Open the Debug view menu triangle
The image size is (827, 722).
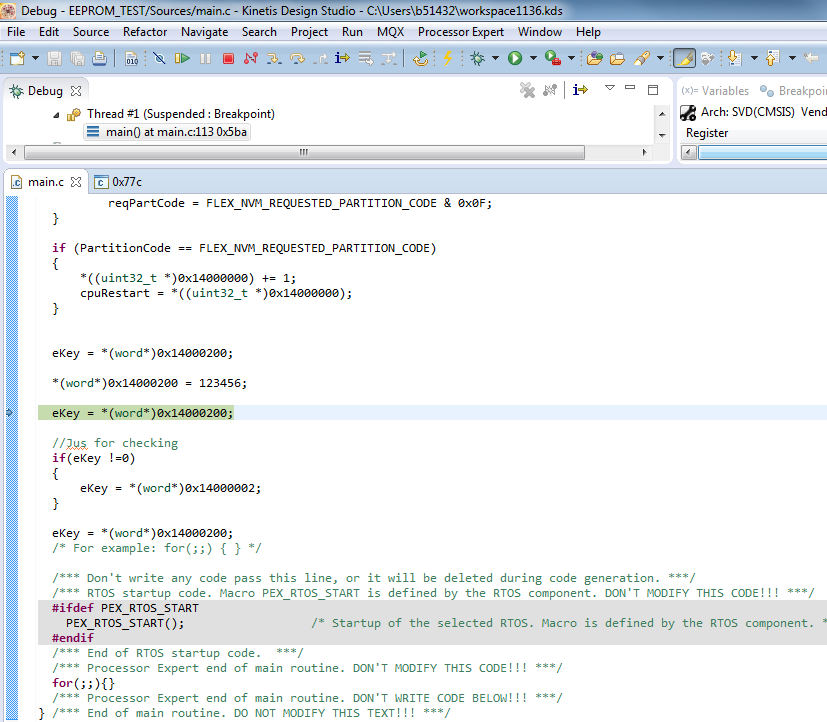(x=610, y=88)
